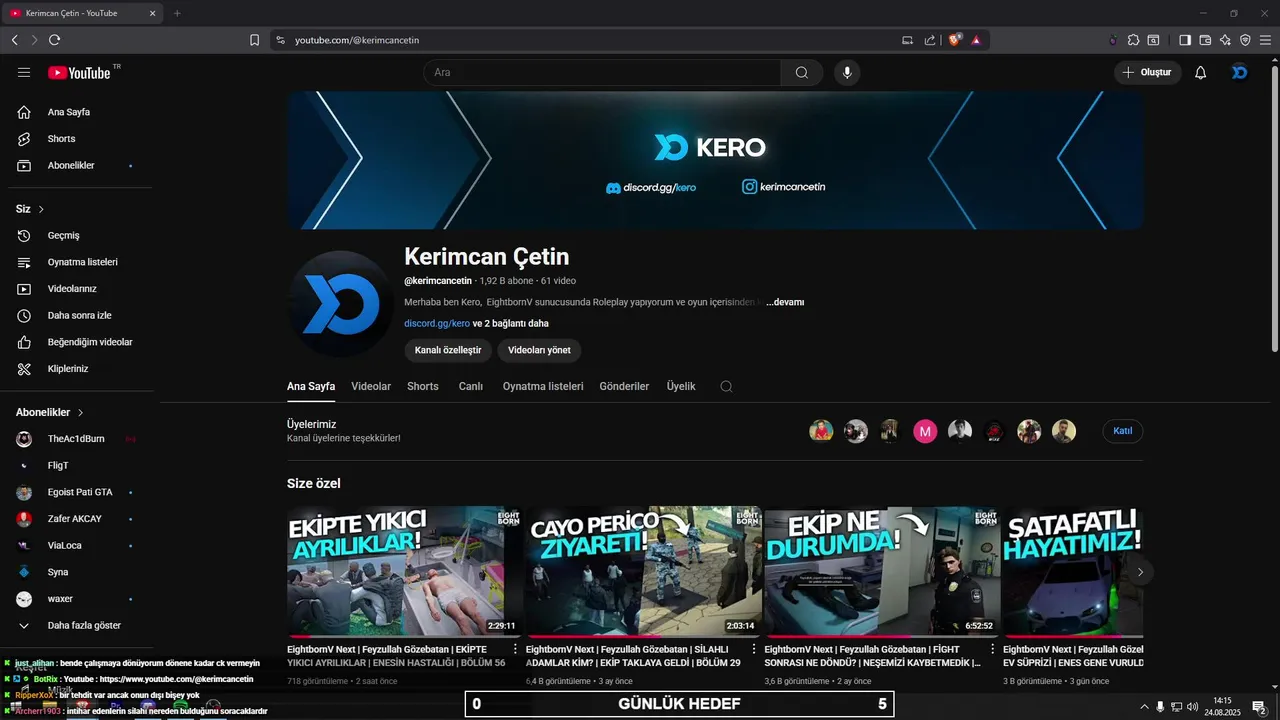Click install app icon in address bar

click(x=908, y=40)
